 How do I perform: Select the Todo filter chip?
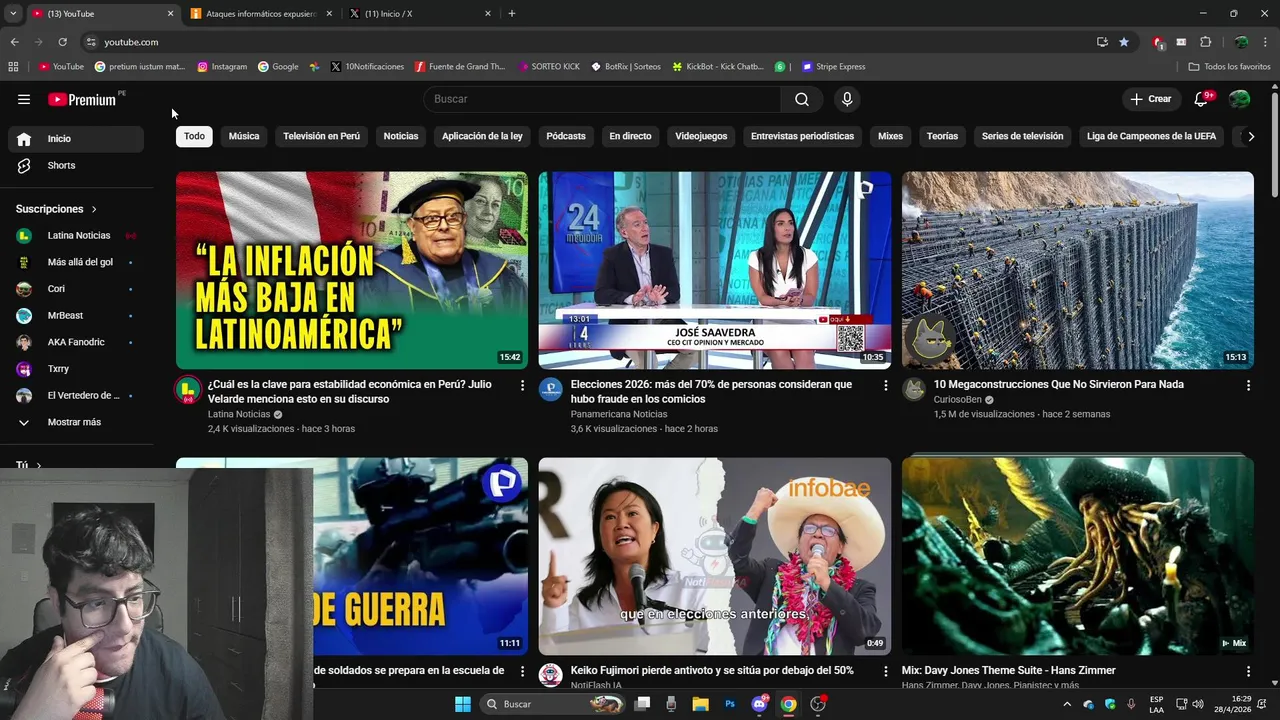(x=194, y=136)
